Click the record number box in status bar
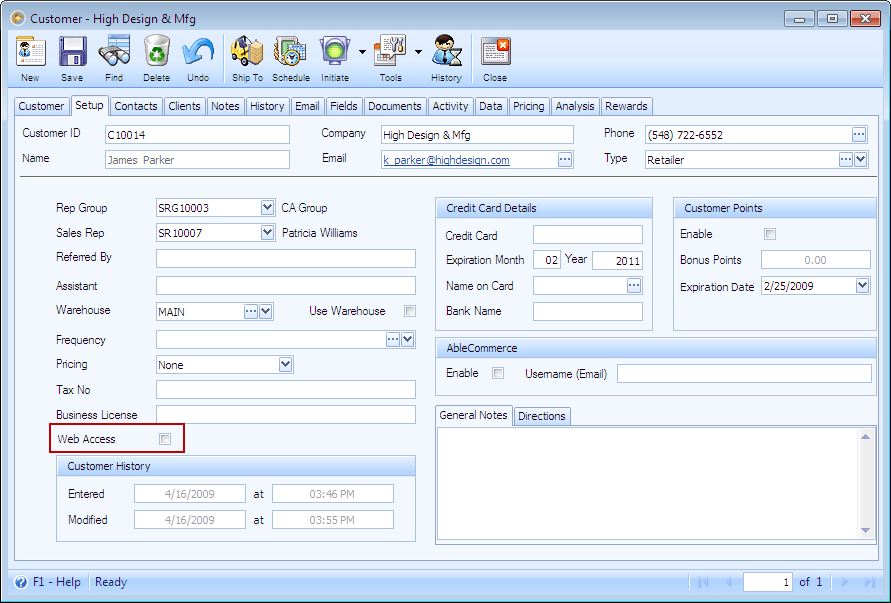891x603 pixels. pyautogui.click(x=768, y=582)
